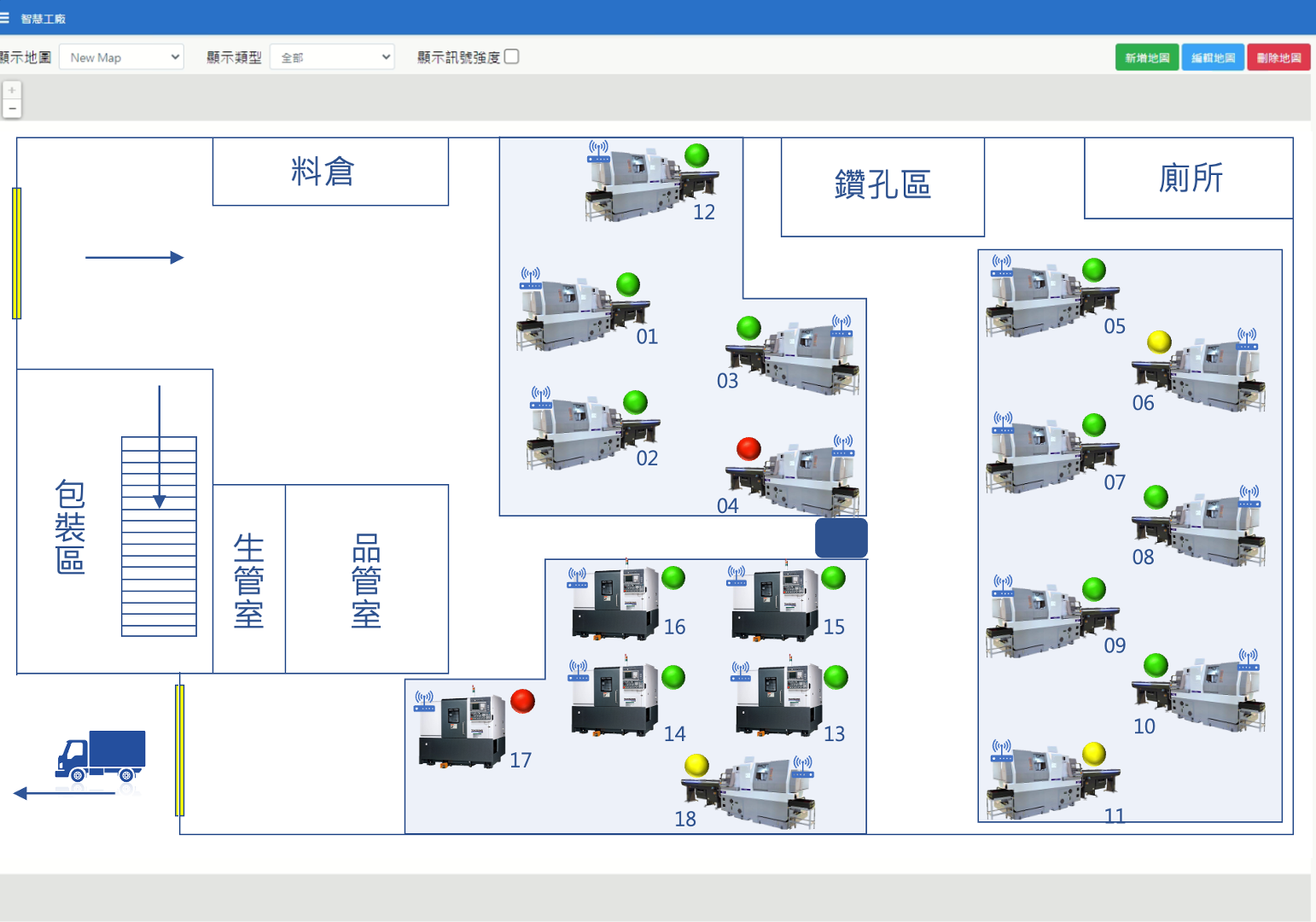Click the 智慧工廠 title text

click(x=43, y=19)
